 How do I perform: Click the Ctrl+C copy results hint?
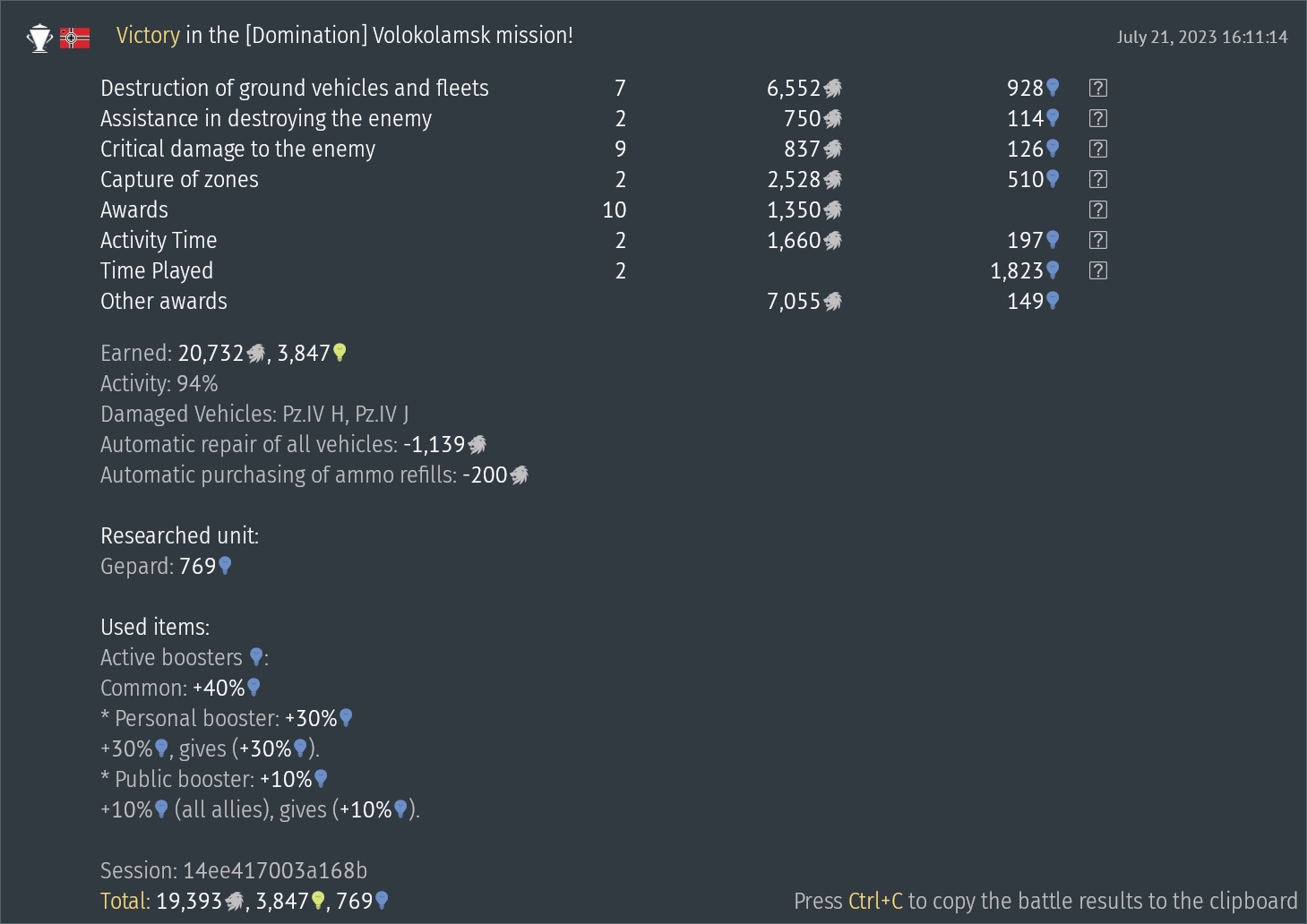(x=1045, y=901)
